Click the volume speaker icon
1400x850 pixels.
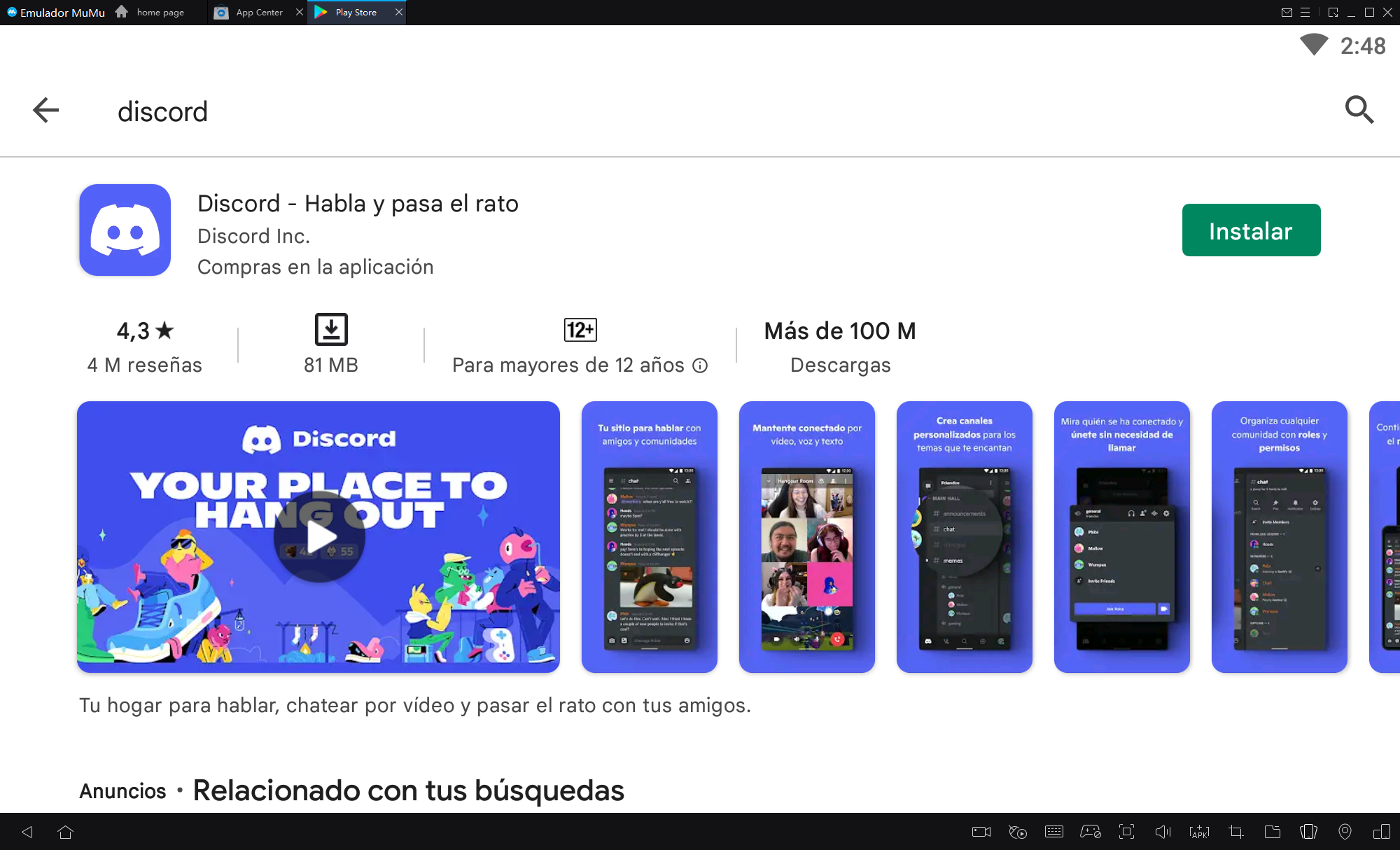click(1163, 832)
